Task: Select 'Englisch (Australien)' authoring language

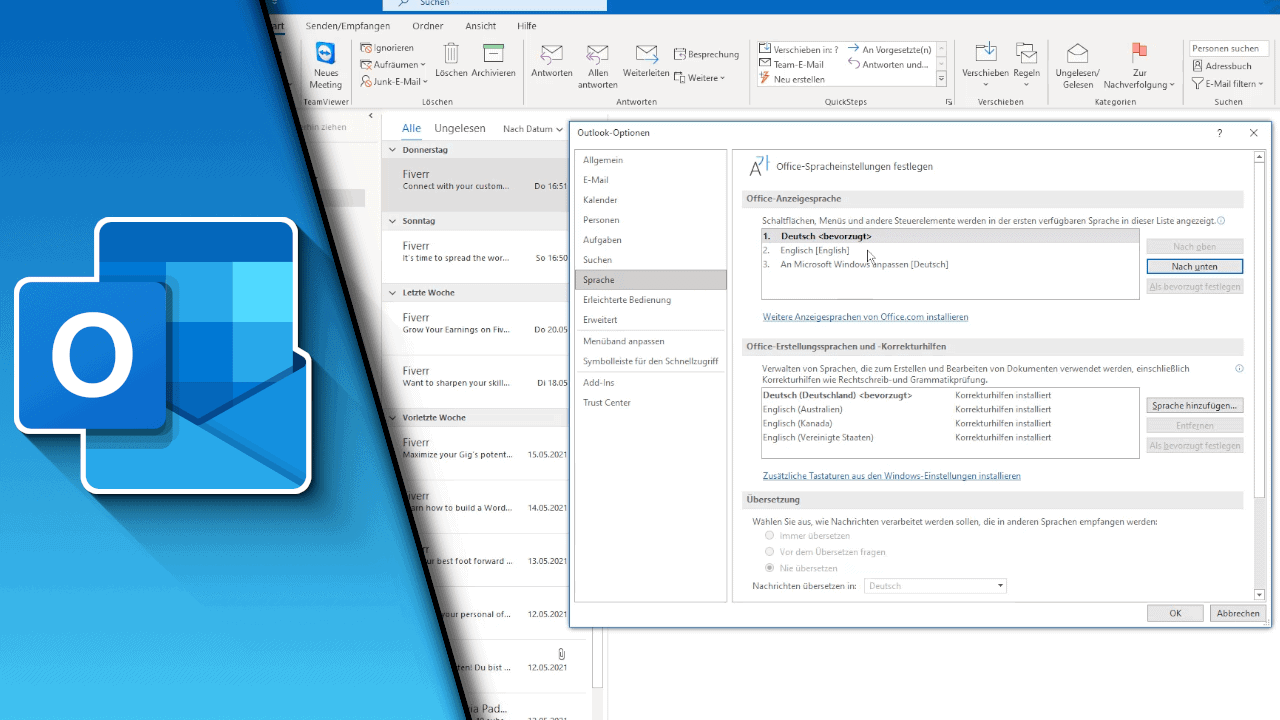Action: click(950, 410)
